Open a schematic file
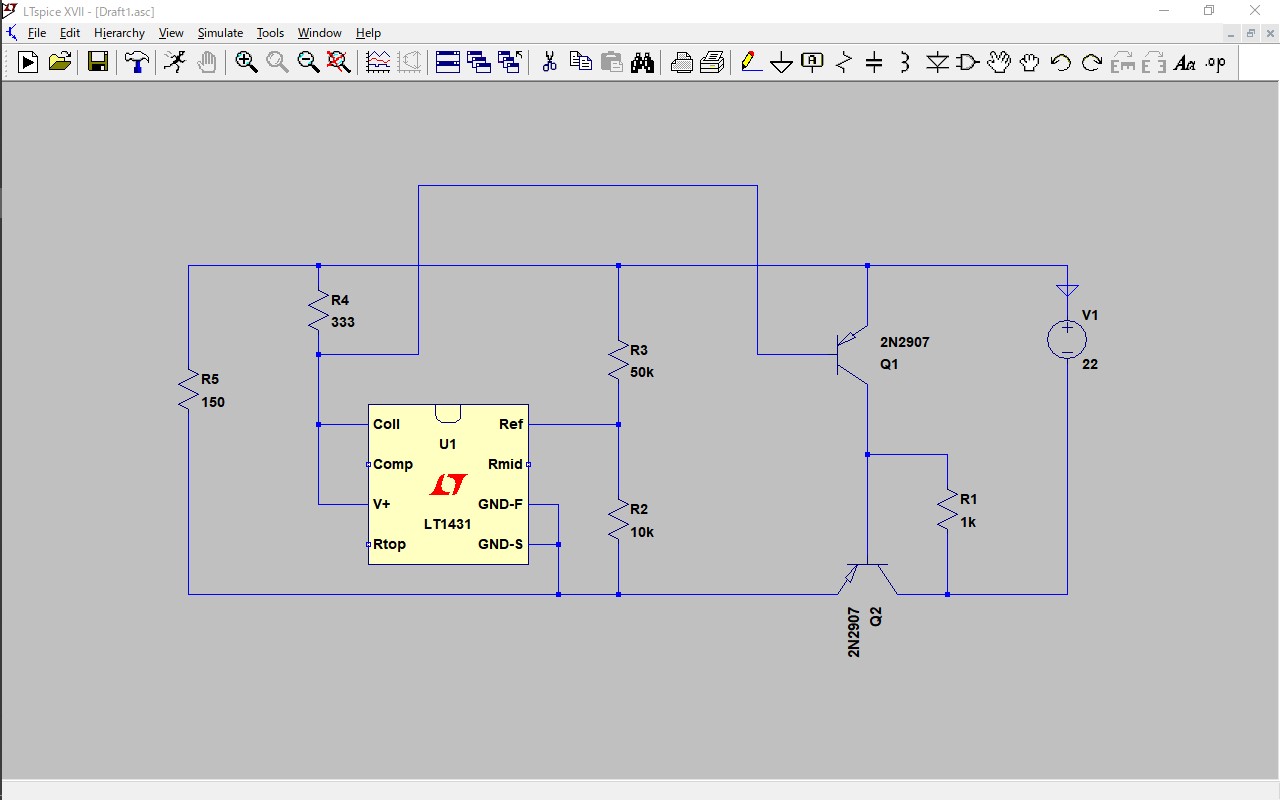This screenshot has height=800, width=1280. coord(60,62)
